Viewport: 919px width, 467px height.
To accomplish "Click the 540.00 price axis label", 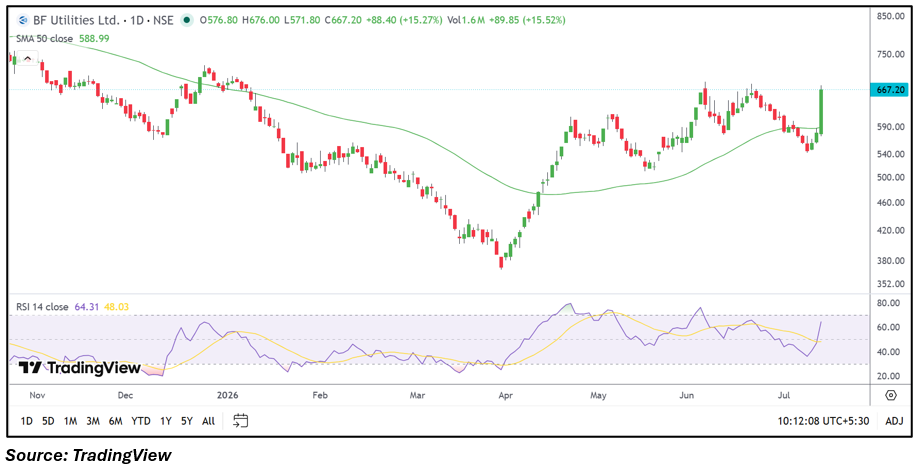I will click(x=891, y=154).
